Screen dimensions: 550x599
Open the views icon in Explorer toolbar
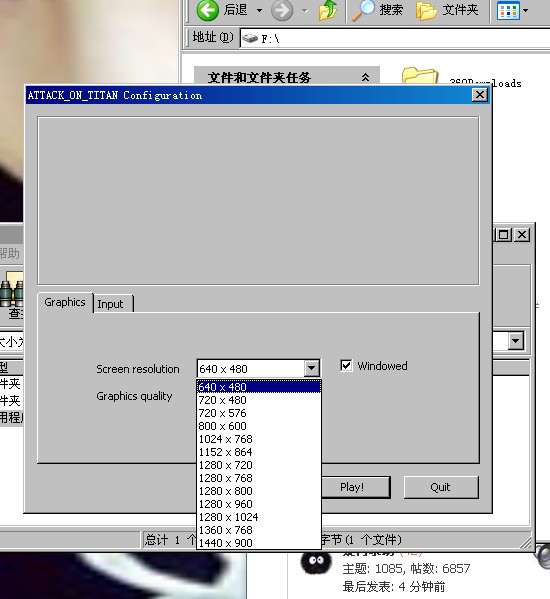coord(508,10)
